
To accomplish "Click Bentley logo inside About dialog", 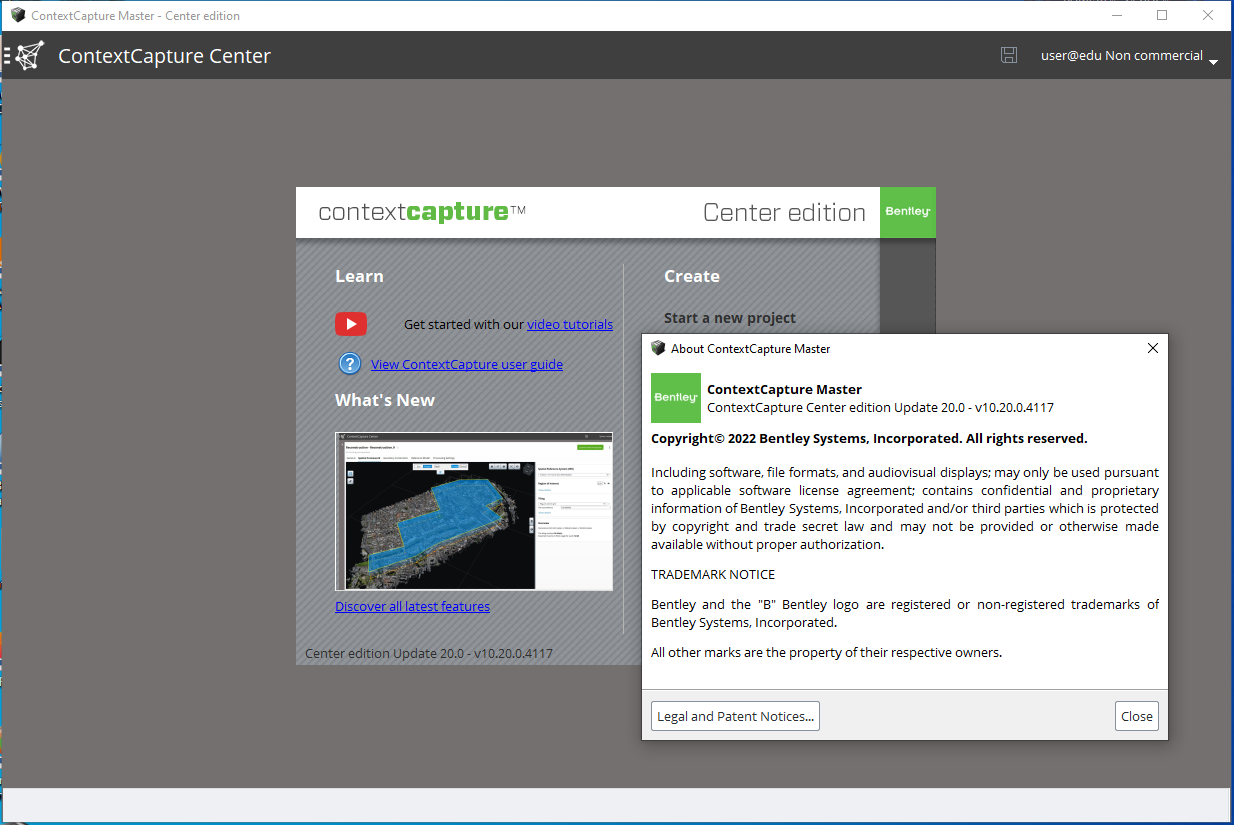I will (x=676, y=398).
